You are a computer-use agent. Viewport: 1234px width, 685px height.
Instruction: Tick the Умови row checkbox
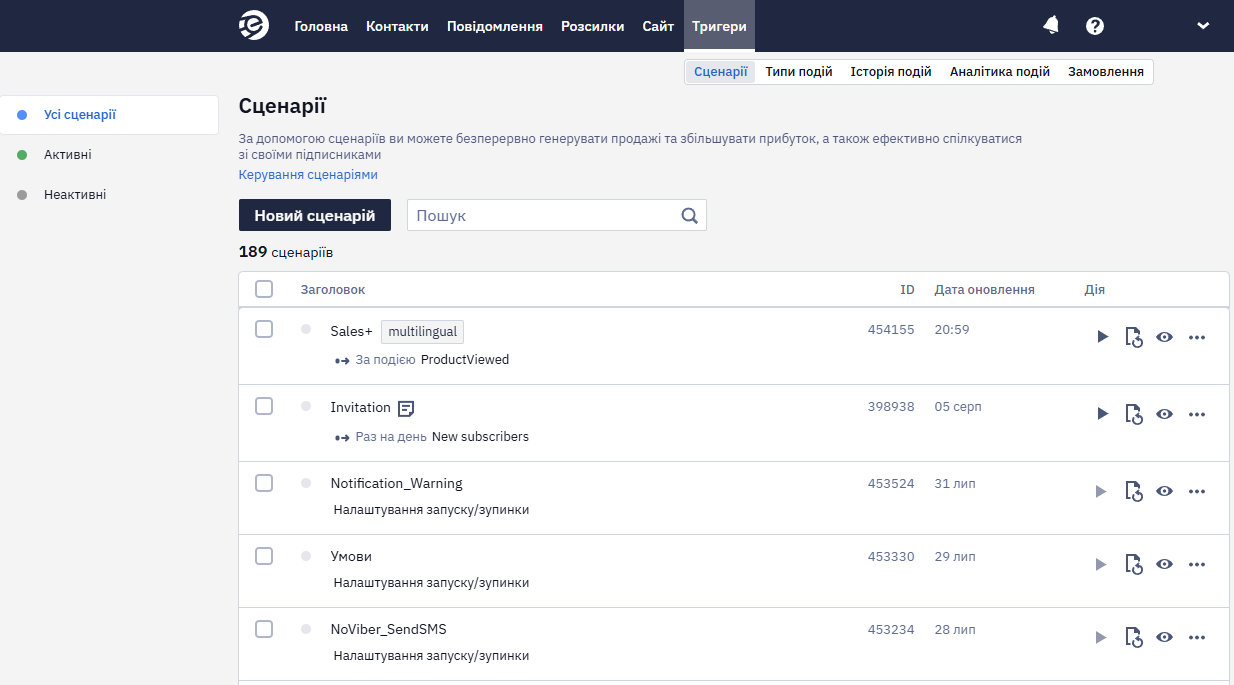tap(264, 556)
